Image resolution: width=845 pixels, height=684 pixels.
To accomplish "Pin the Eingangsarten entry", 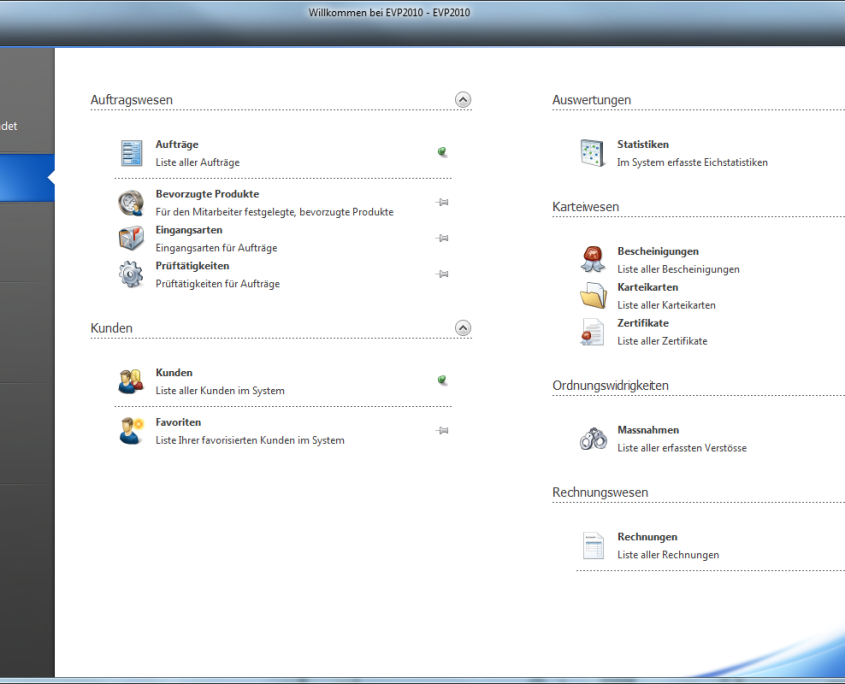I will pos(442,238).
